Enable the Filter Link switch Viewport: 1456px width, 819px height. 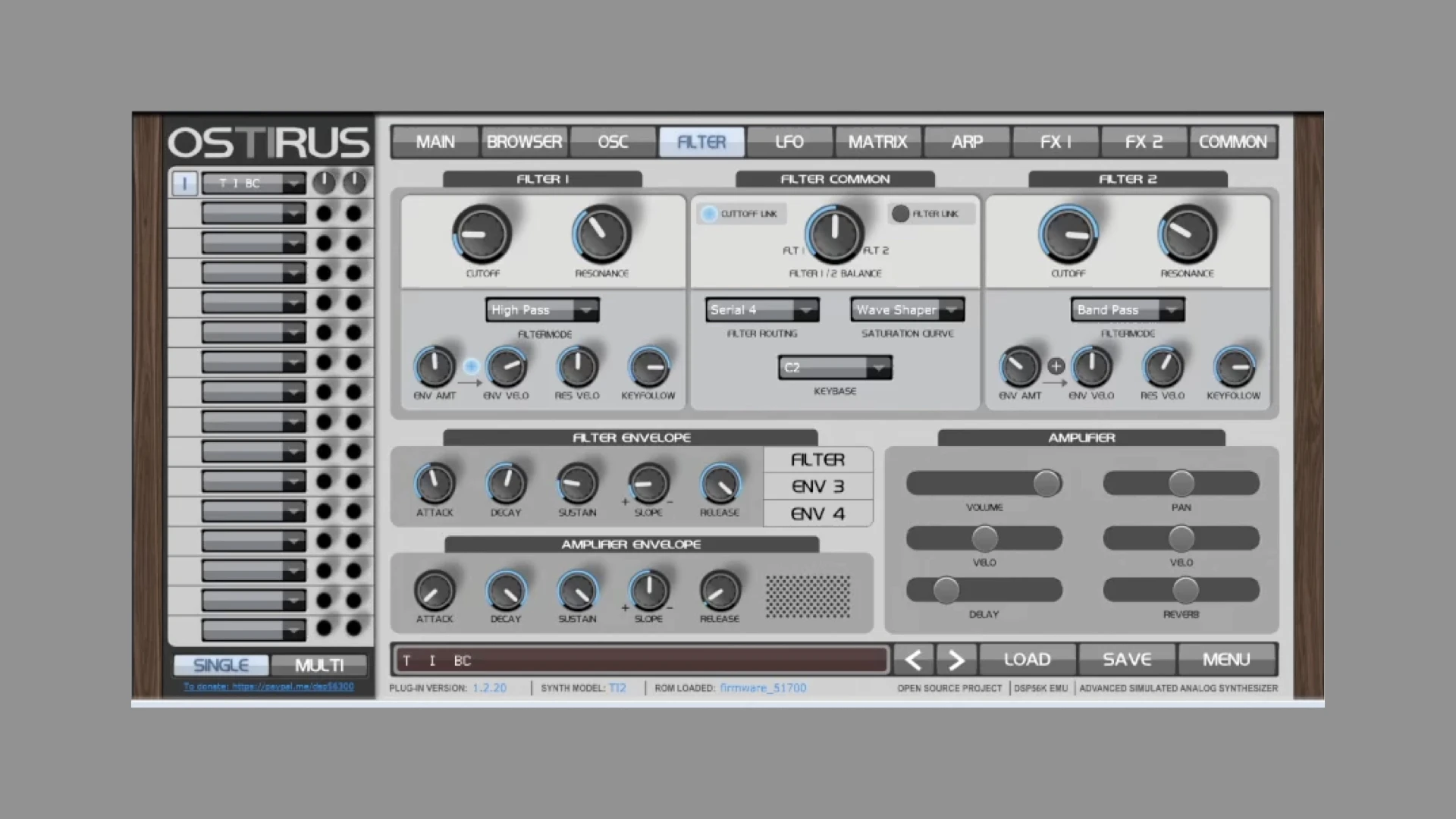coord(900,214)
